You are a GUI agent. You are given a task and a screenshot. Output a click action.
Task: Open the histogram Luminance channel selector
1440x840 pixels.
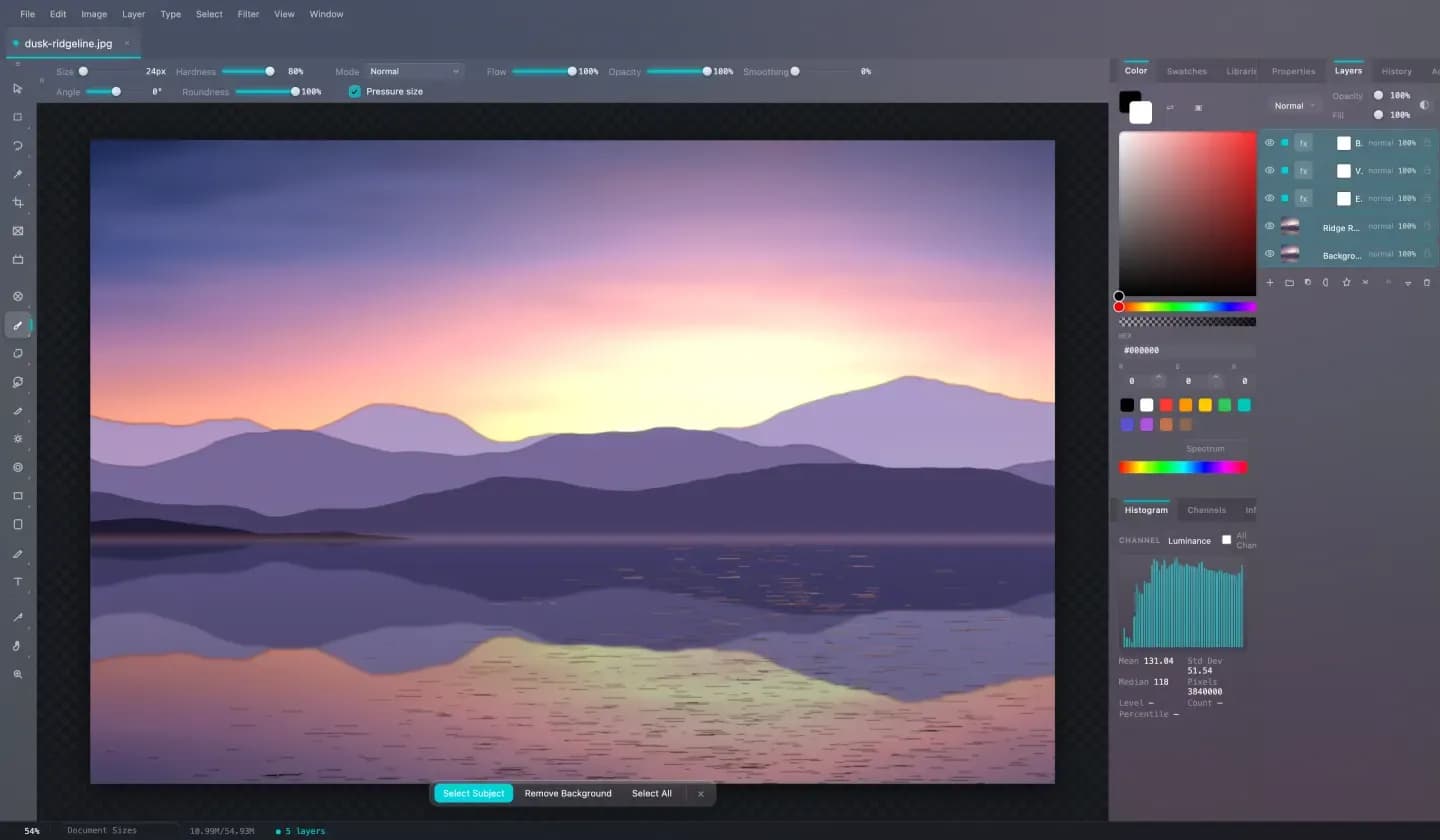click(1189, 541)
